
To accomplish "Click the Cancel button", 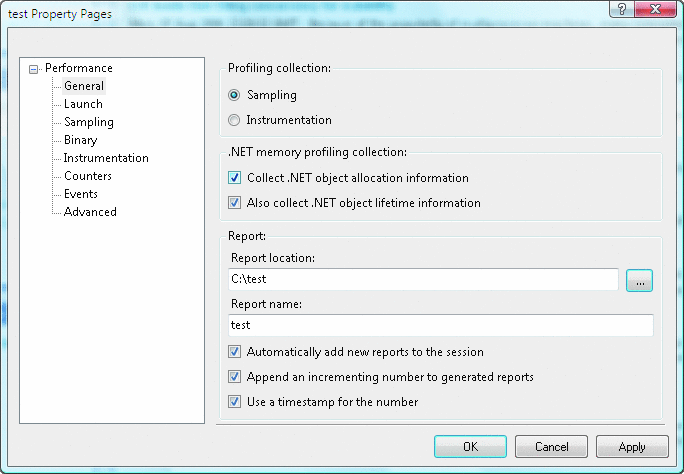I will (x=551, y=447).
